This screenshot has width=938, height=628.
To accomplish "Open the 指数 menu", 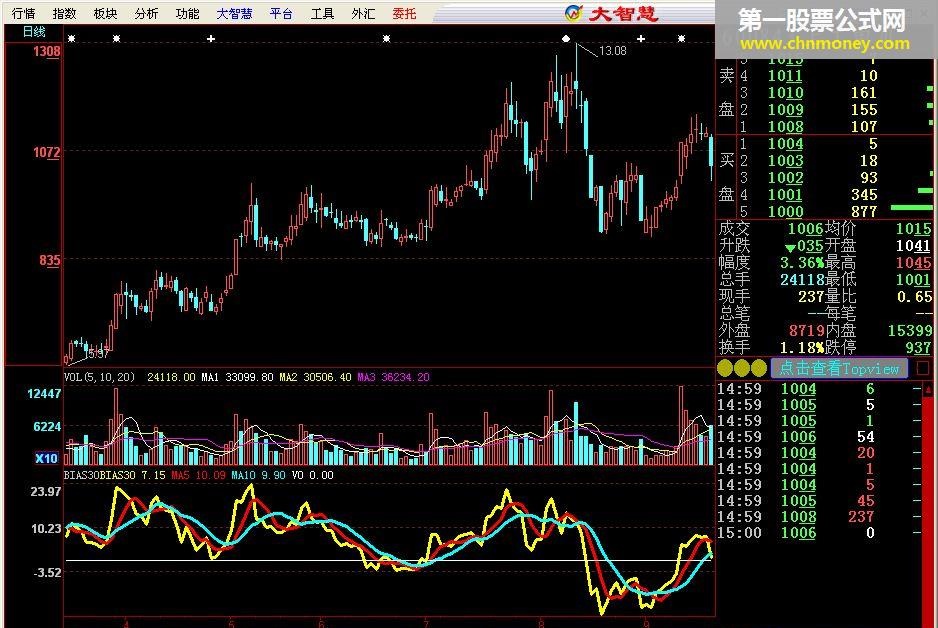I will (64, 13).
